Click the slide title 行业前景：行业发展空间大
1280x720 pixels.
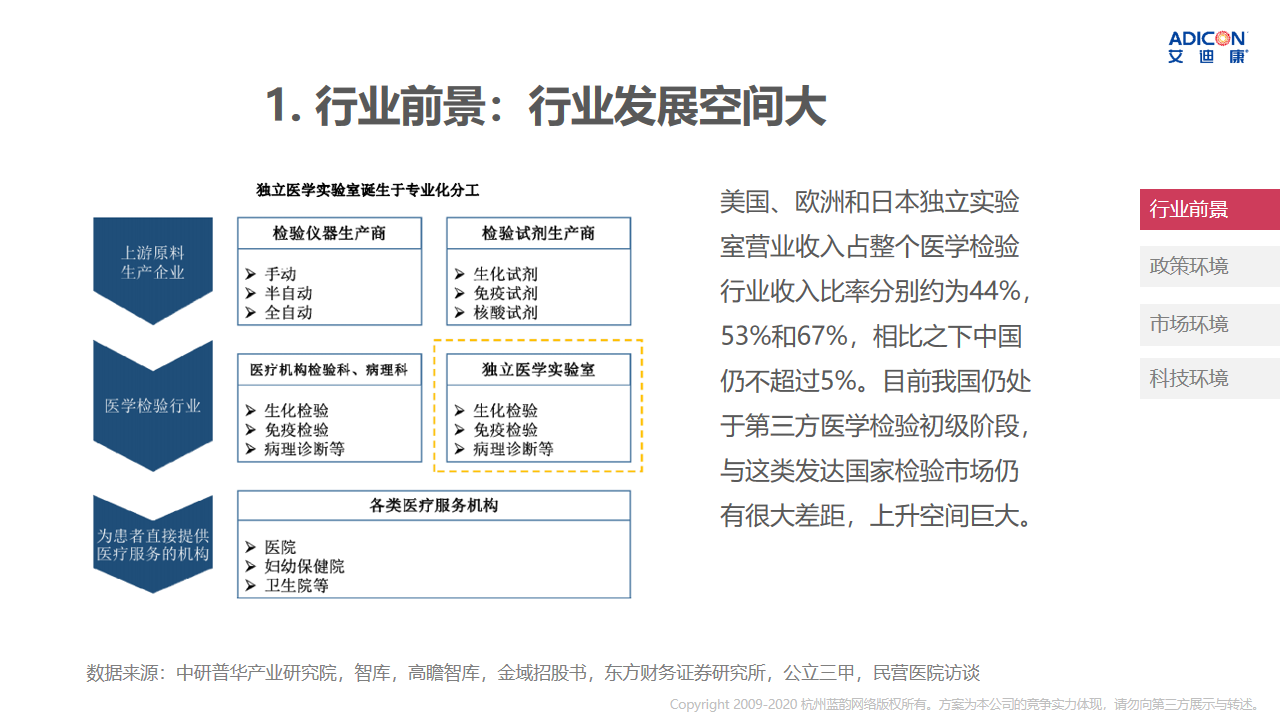(x=546, y=106)
